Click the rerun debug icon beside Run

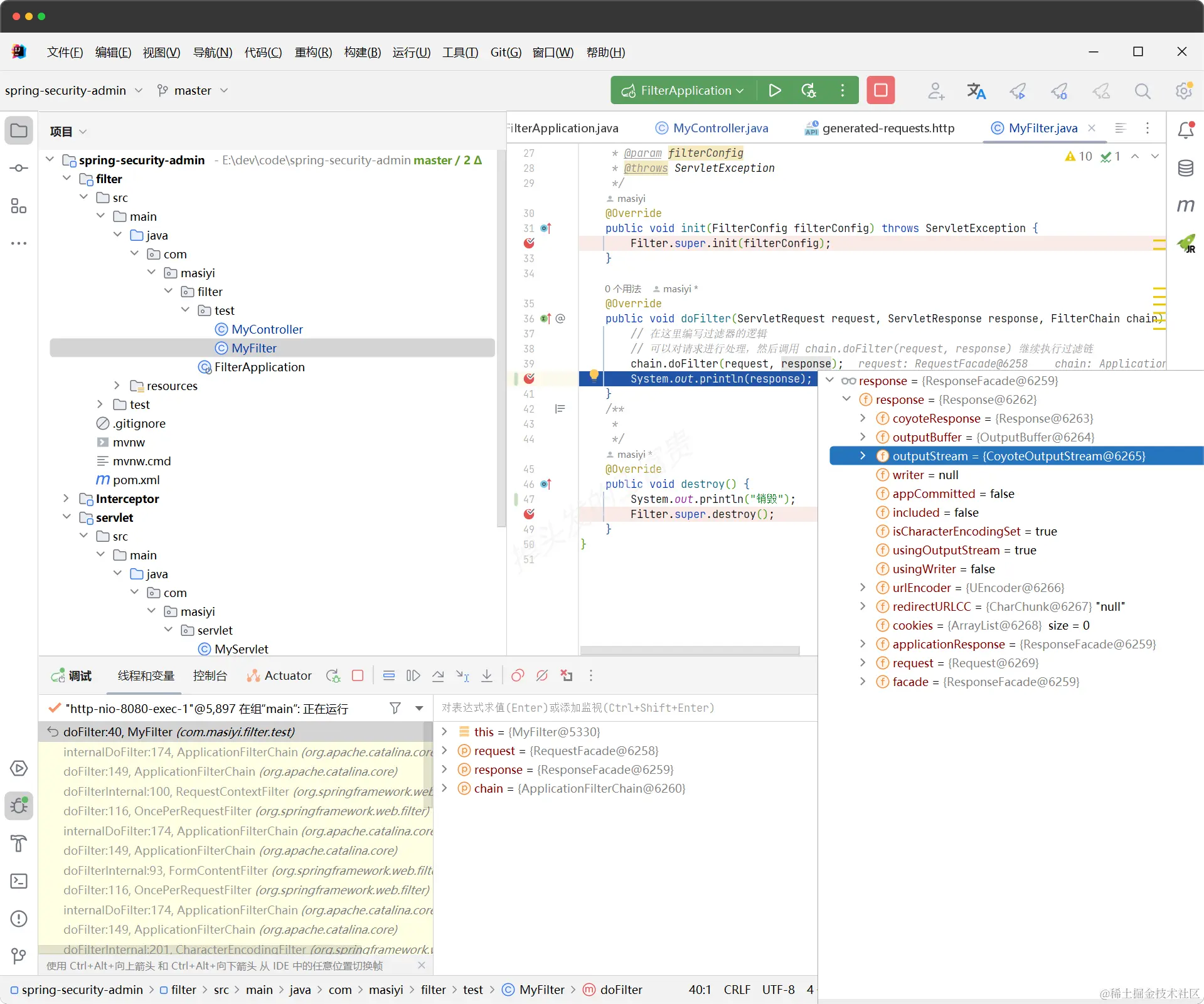click(x=809, y=90)
